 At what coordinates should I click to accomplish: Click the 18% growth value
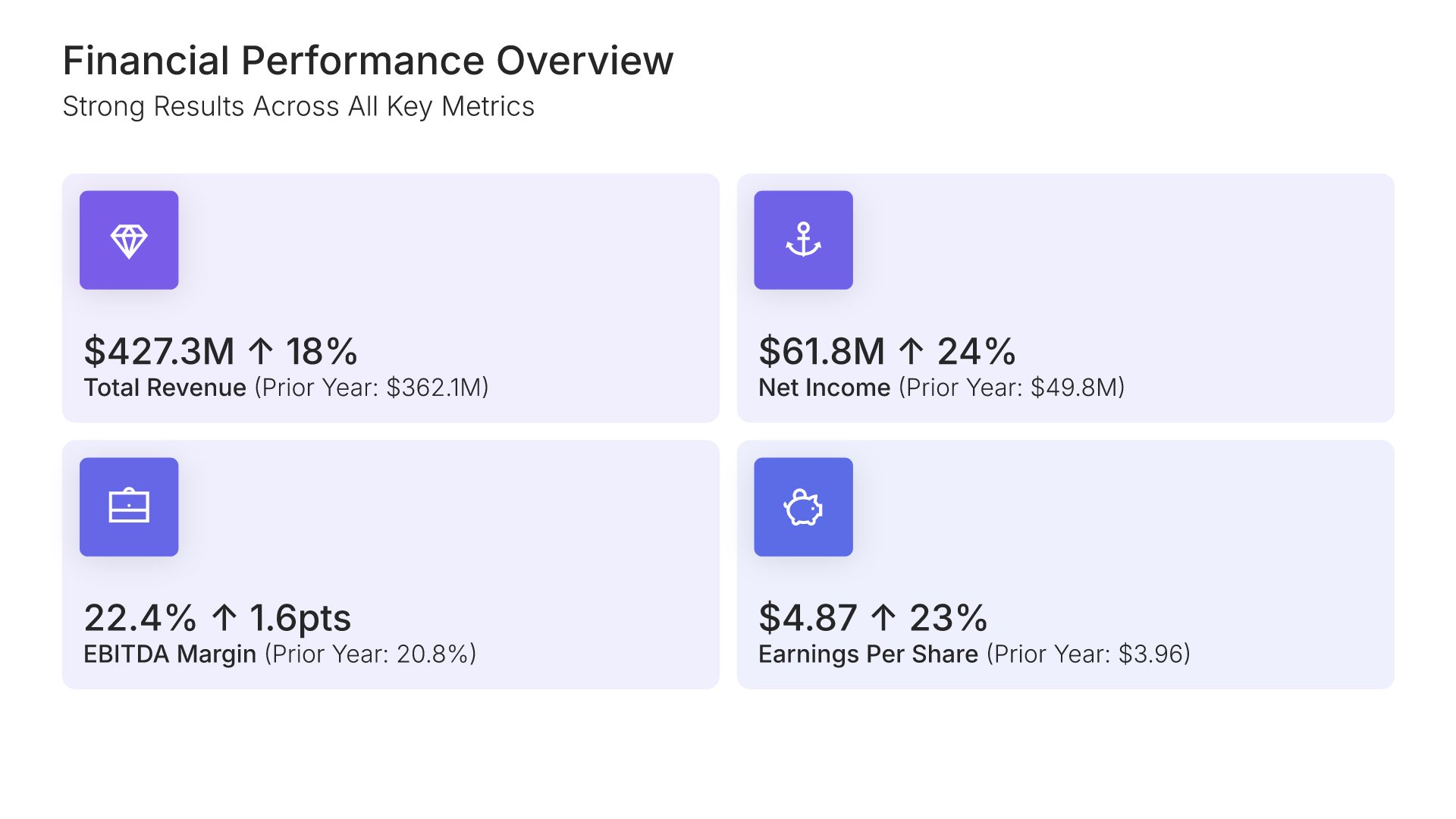(x=322, y=351)
